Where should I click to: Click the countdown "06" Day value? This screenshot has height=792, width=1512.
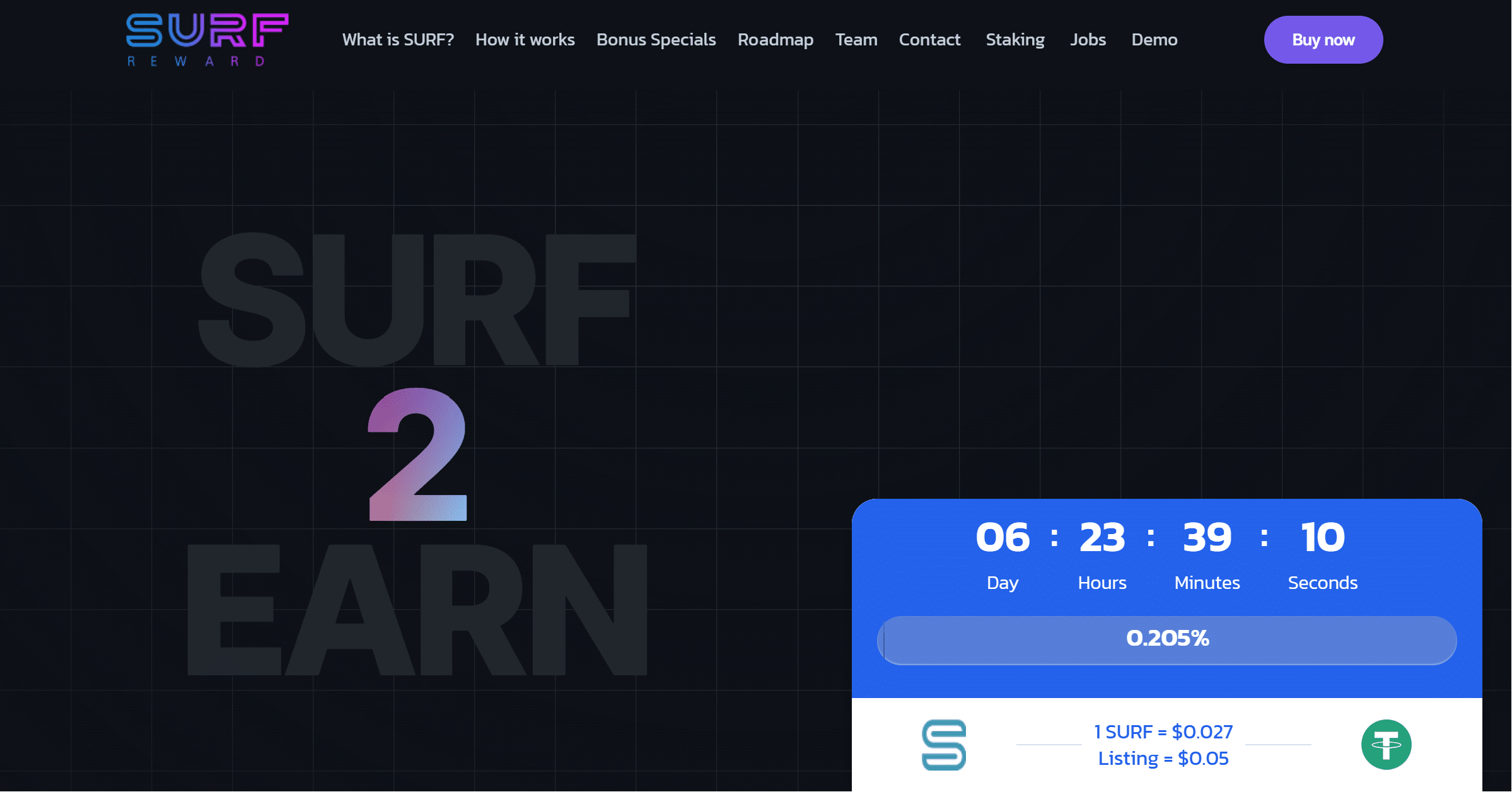[x=1003, y=537]
